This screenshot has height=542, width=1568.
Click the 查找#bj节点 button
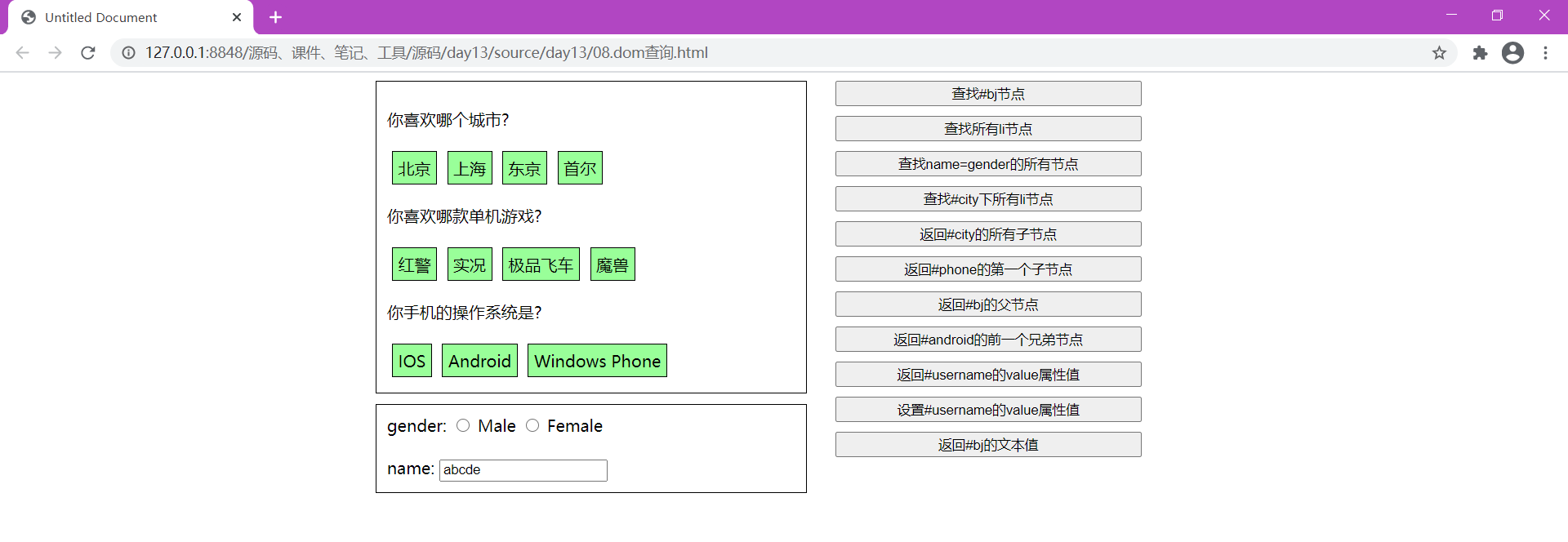[x=988, y=94]
